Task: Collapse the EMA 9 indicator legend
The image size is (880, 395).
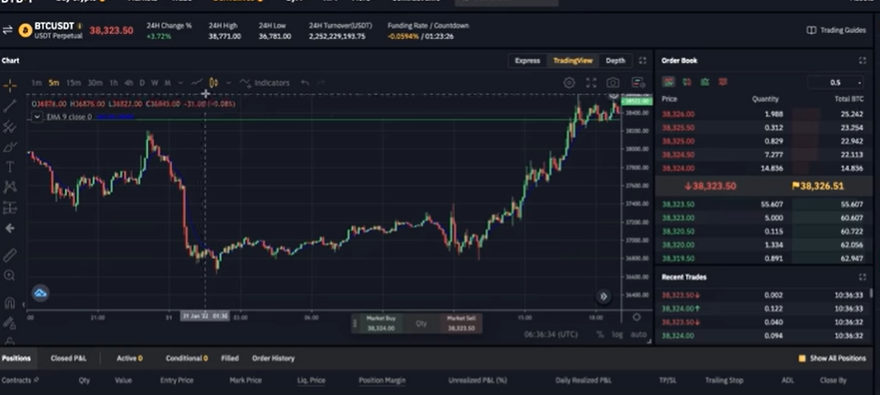Action: coord(37,117)
